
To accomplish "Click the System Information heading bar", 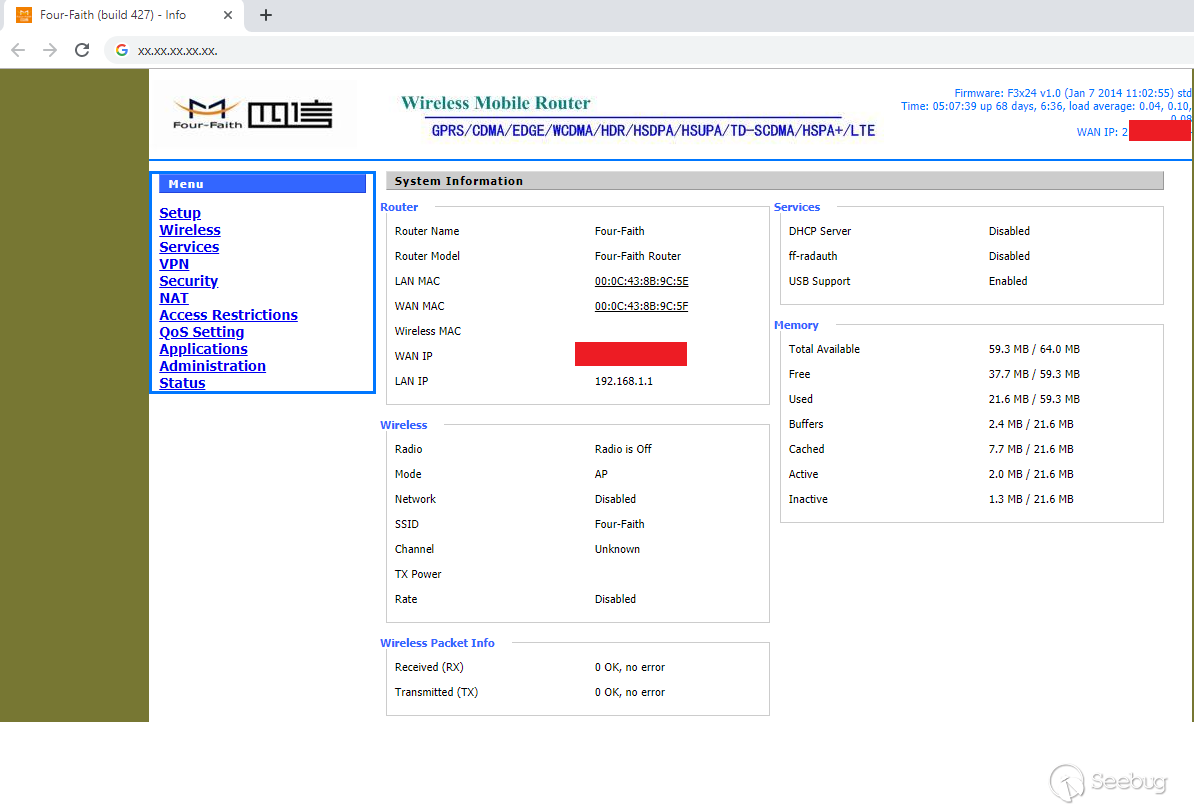I will [x=775, y=181].
